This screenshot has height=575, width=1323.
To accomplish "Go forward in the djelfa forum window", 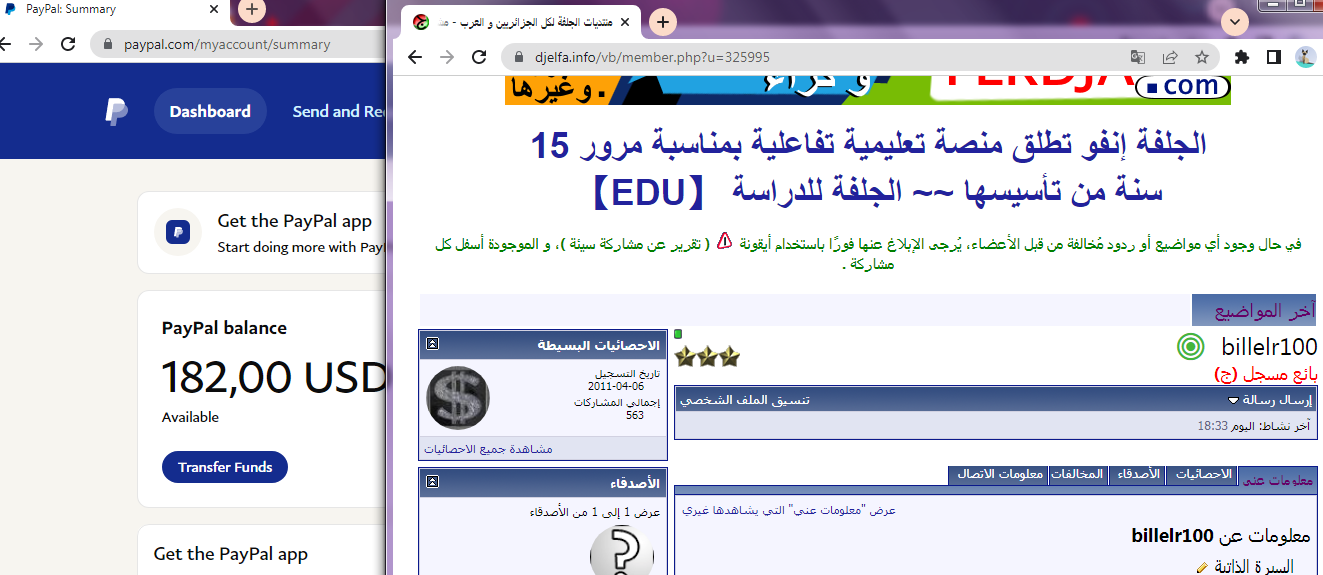I will [x=447, y=57].
